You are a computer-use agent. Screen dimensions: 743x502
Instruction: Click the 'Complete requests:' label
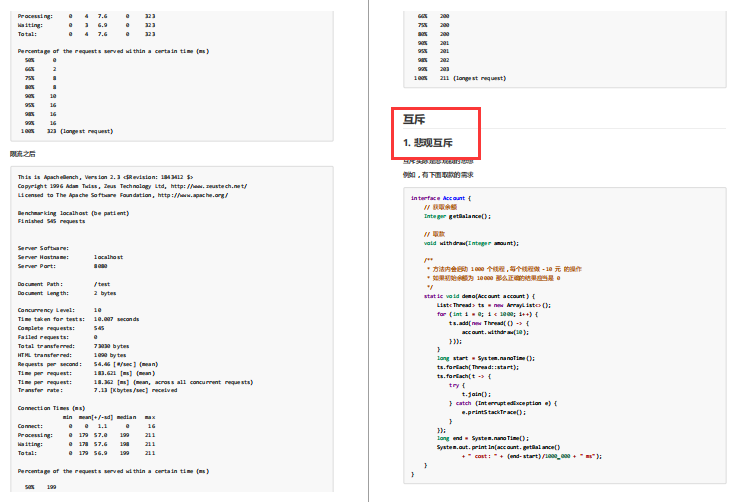[x=46, y=328]
